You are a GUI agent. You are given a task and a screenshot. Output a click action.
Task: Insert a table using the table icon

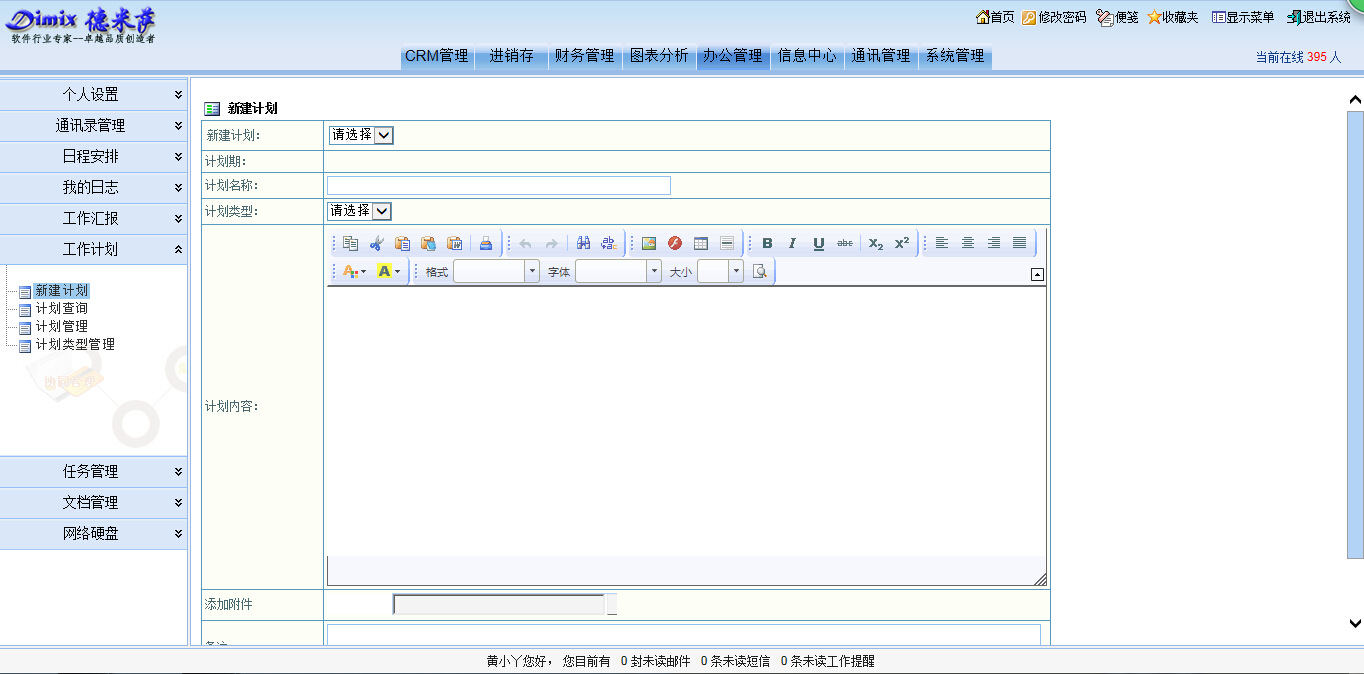(x=701, y=243)
